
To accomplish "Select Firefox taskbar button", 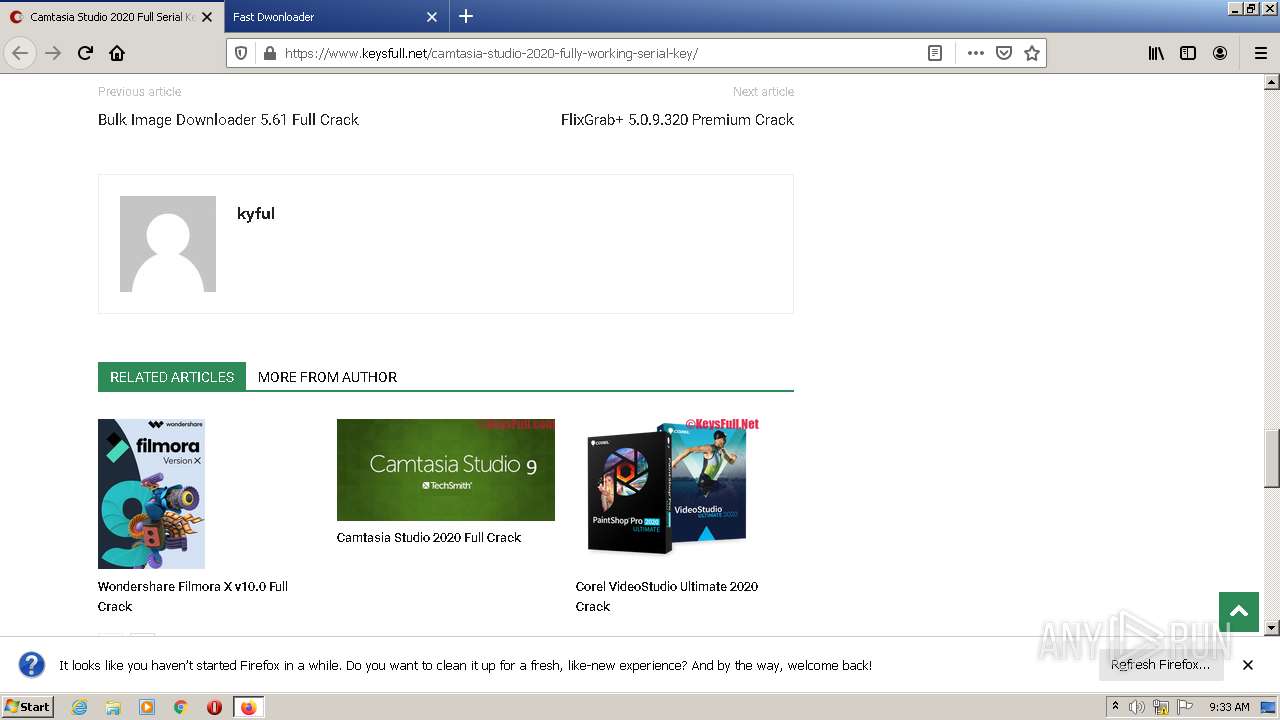I will pyautogui.click(x=248, y=707).
